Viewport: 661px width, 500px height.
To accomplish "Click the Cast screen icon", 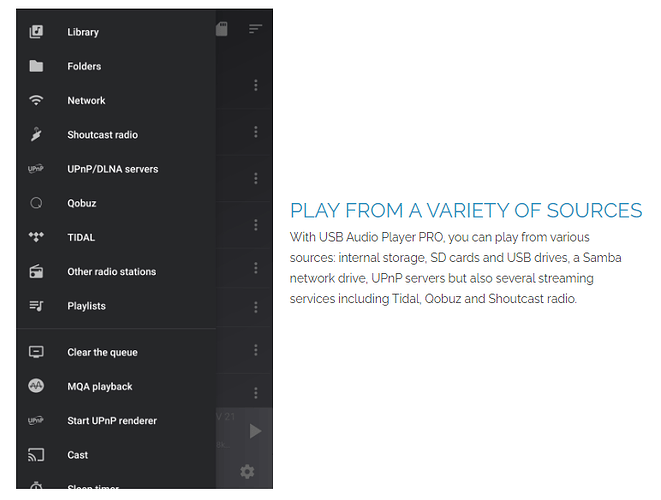I will click(x=36, y=454).
